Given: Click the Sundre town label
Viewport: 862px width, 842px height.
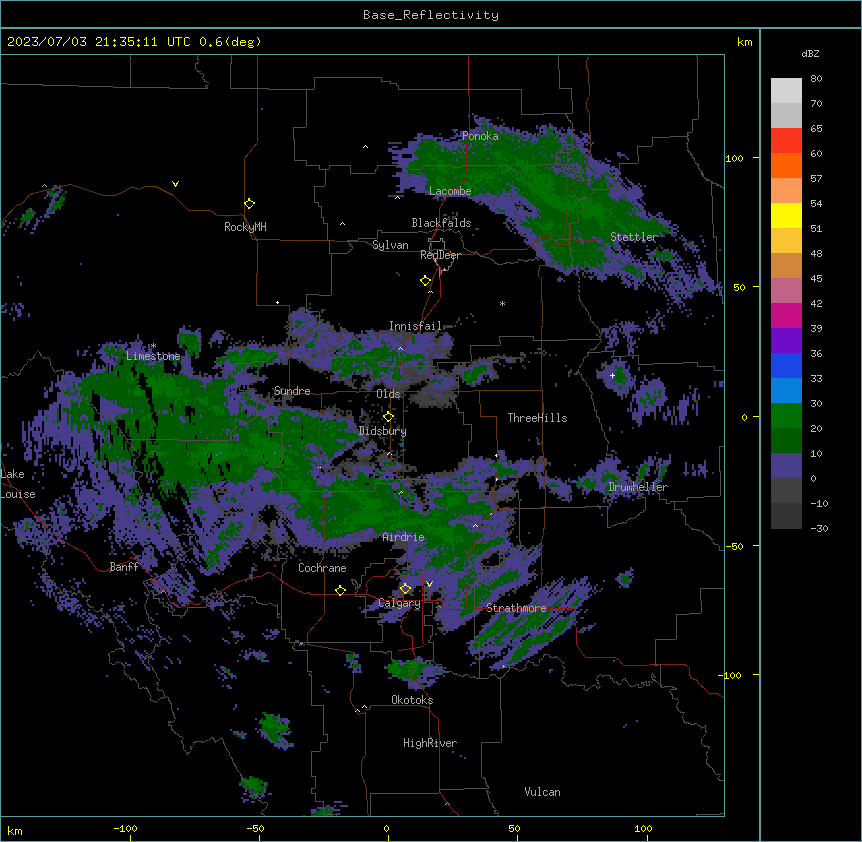Looking at the screenshot, I should pos(292,391).
